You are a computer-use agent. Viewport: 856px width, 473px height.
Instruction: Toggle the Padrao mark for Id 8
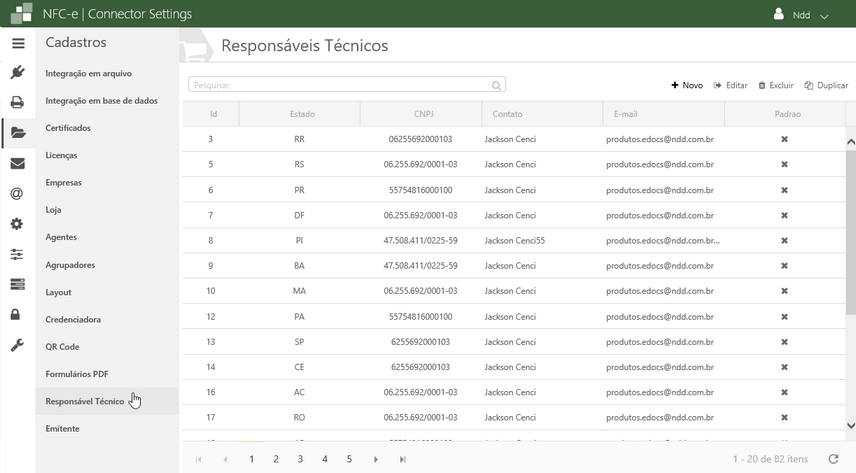[x=784, y=241]
